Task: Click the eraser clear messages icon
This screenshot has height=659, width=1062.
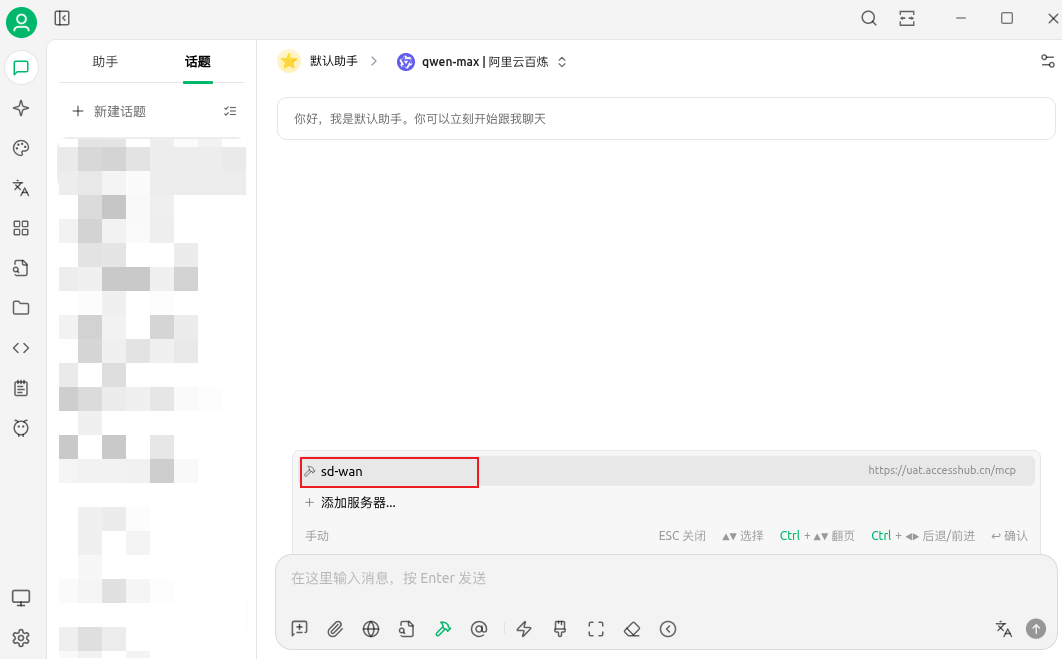Action: 632,629
